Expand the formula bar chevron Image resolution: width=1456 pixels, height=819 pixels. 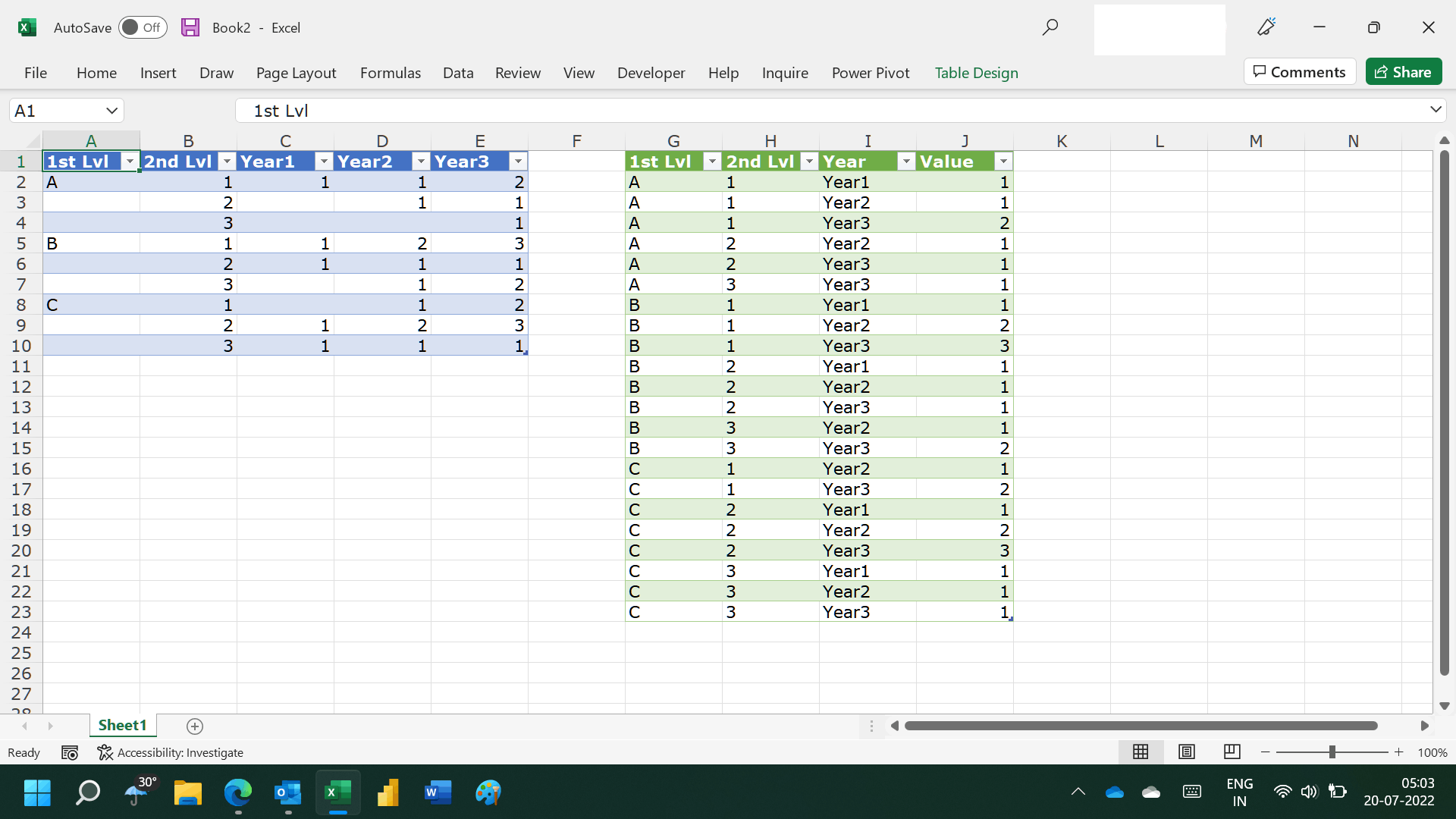(1436, 110)
